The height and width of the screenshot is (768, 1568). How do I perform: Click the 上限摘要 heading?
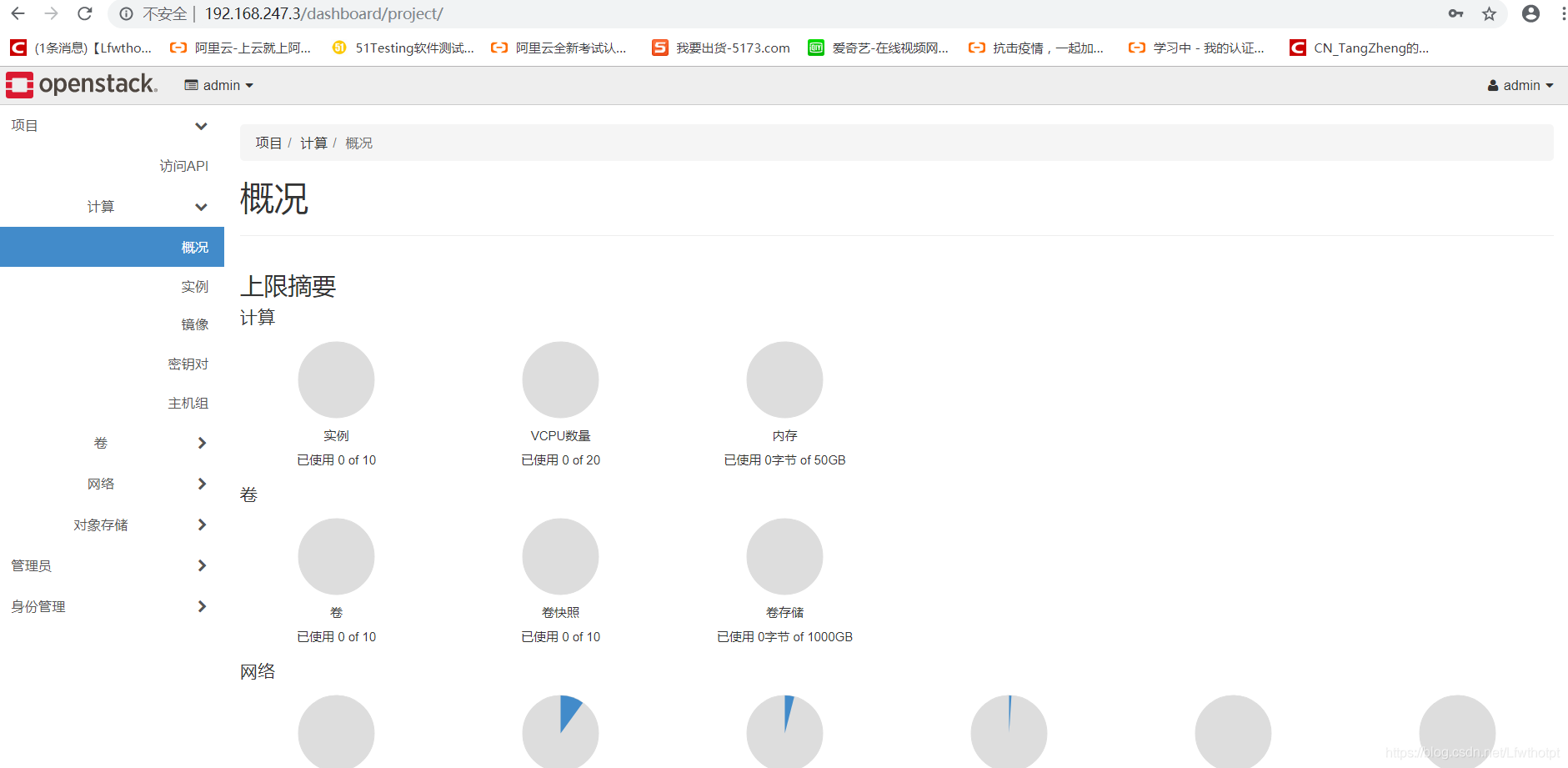pos(288,286)
